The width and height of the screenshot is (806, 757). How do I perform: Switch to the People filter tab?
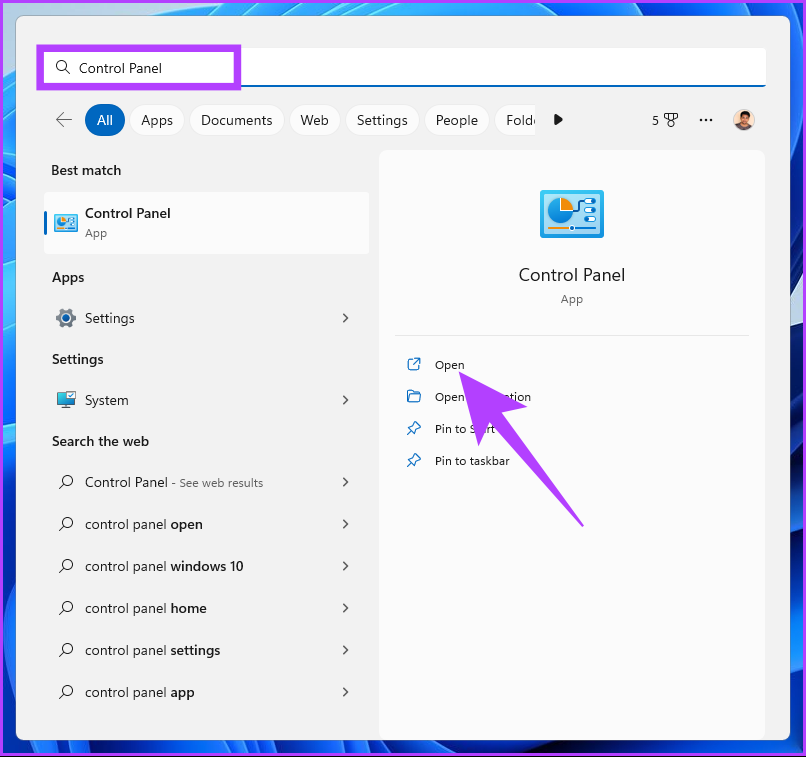[x=456, y=120]
